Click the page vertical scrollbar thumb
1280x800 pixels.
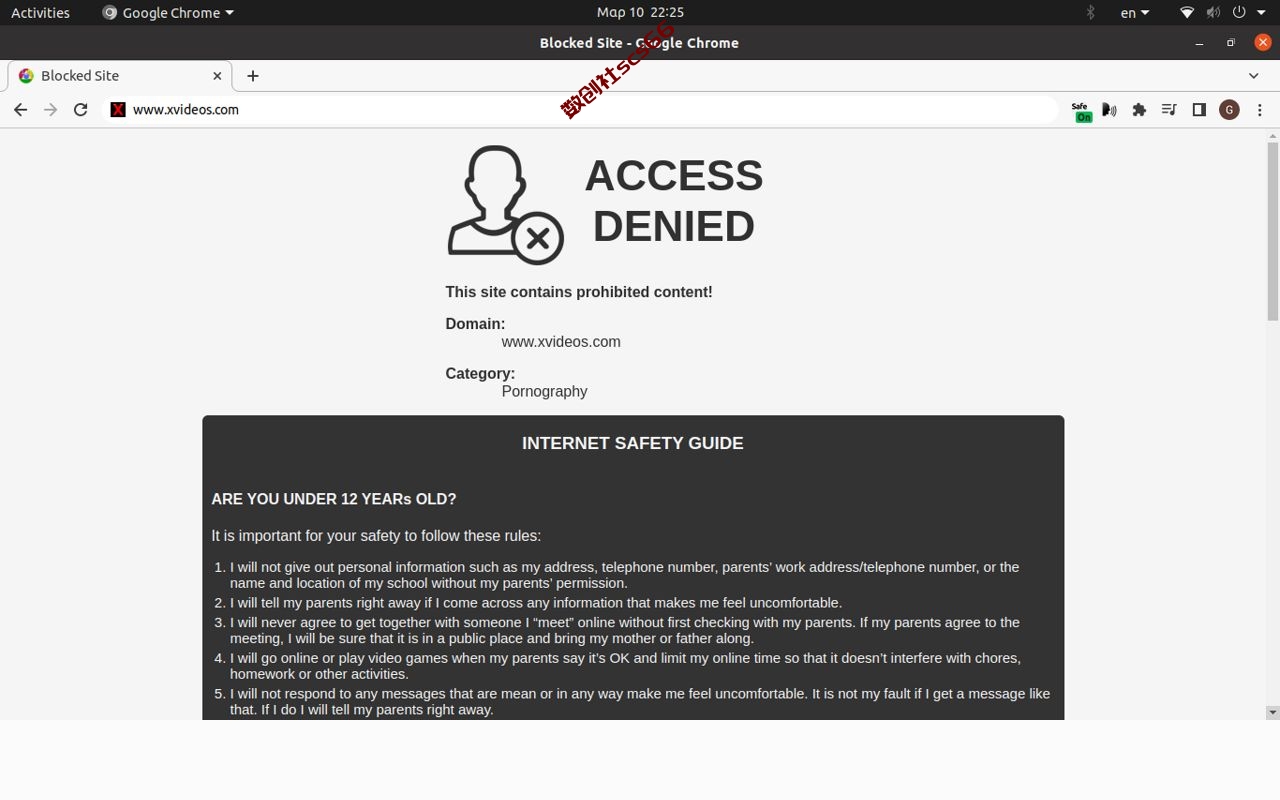(x=1273, y=231)
